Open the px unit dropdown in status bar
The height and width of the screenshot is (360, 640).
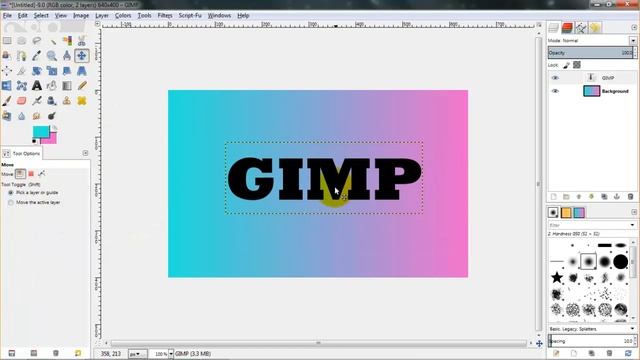pyautogui.click(x=137, y=354)
